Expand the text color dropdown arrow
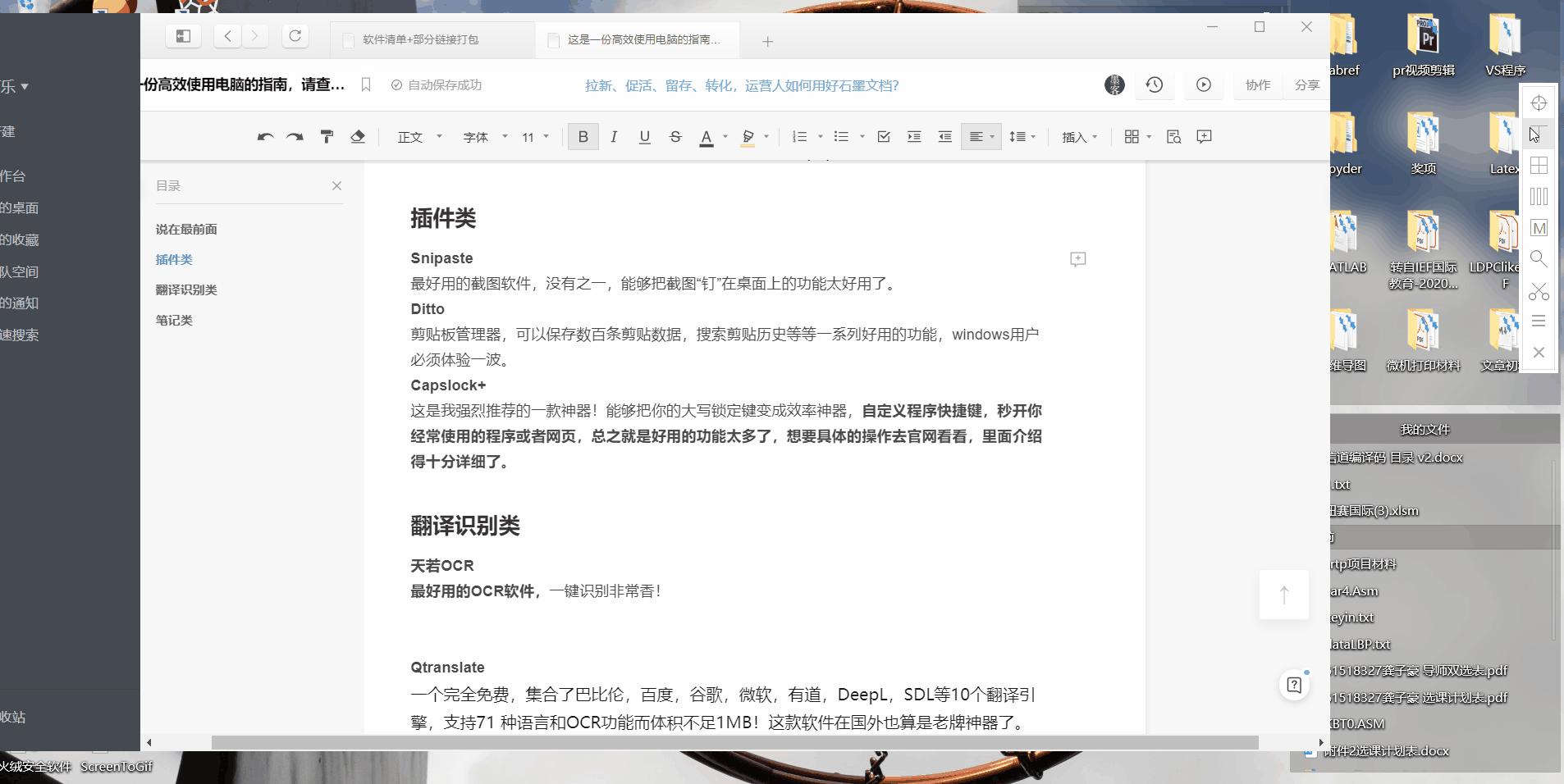The image size is (1564, 784). point(724,136)
